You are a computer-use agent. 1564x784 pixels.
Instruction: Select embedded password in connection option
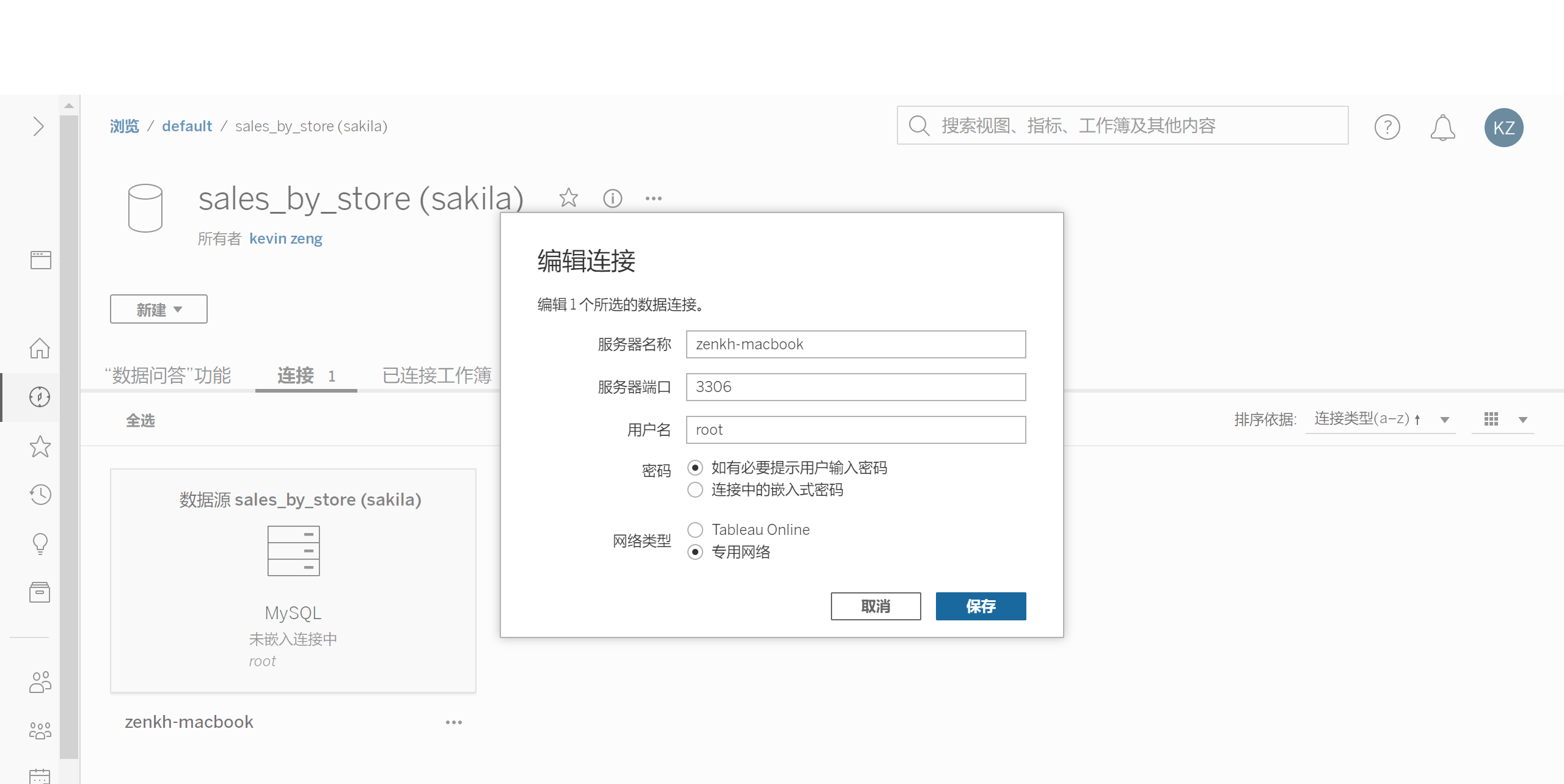click(x=695, y=490)
